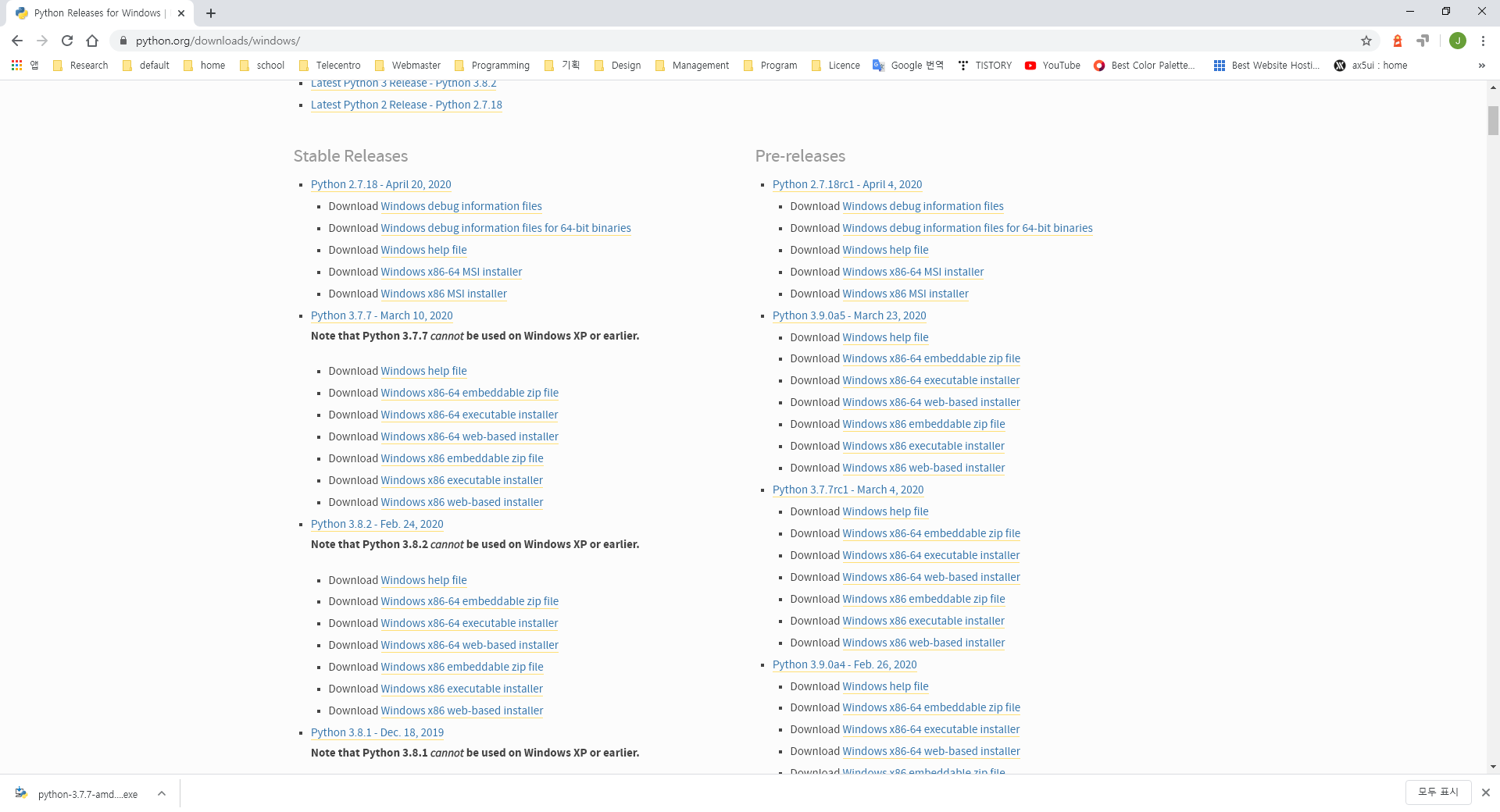Expand options arrow for python-3.7.7 download
This screenshot has height=812, width=1500.
[162, 793]
